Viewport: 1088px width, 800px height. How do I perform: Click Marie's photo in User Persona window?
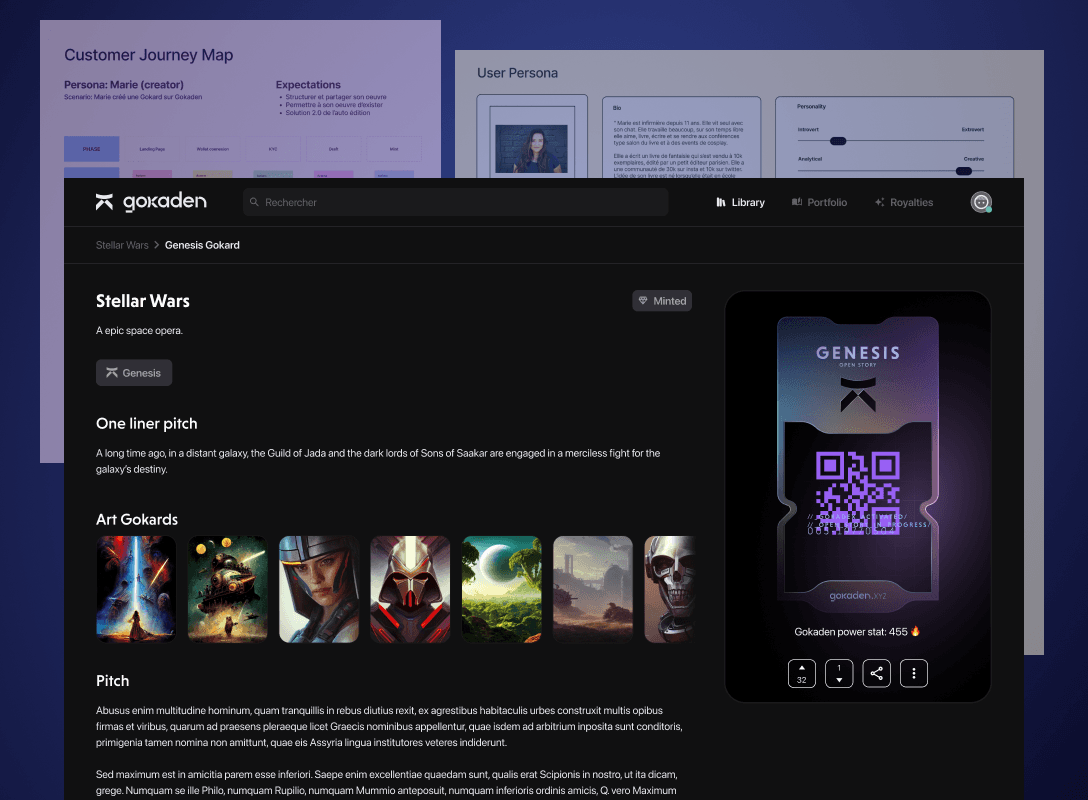click(x=532, y=148)
